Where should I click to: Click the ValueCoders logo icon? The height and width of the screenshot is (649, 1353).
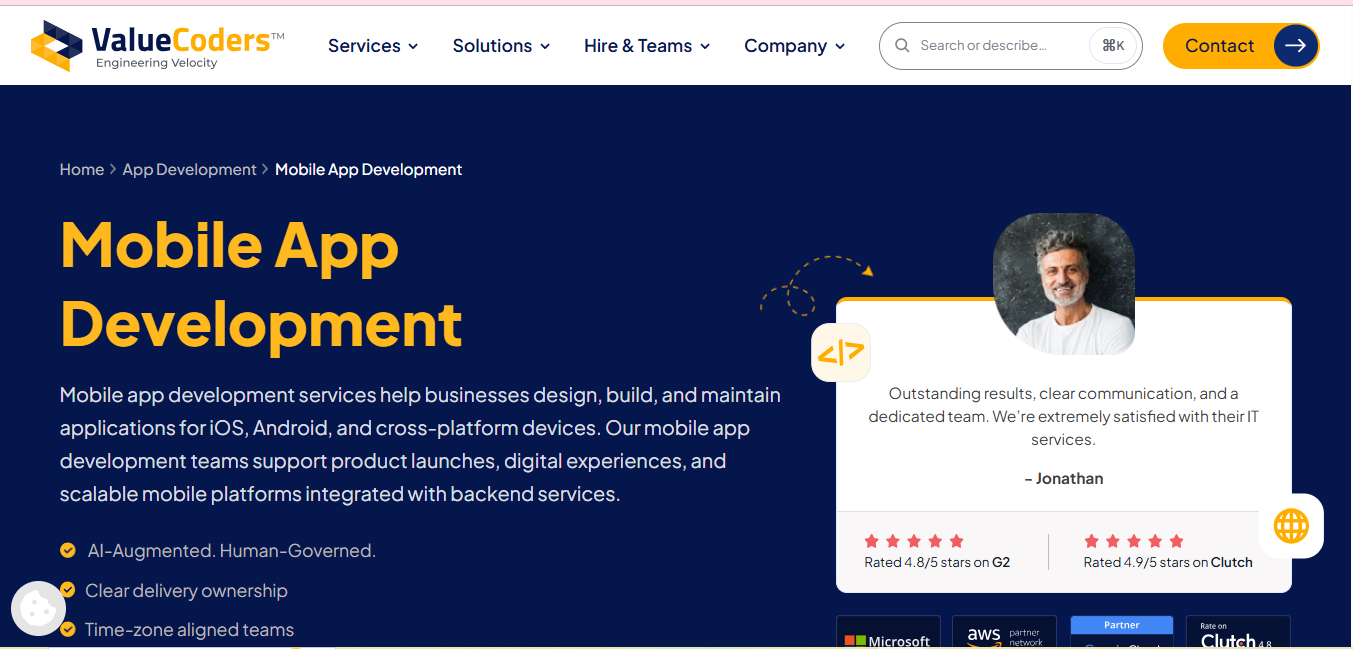(x=57, y=46)
